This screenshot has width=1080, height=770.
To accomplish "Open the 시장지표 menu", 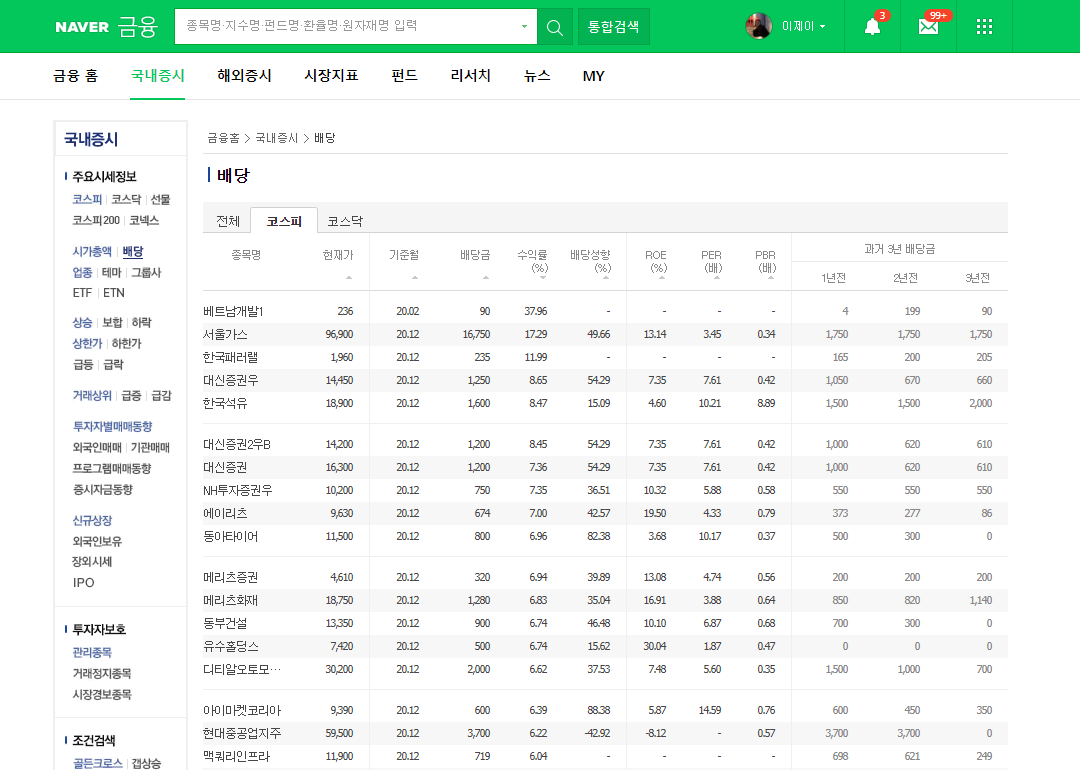I will tap(331, 76).
